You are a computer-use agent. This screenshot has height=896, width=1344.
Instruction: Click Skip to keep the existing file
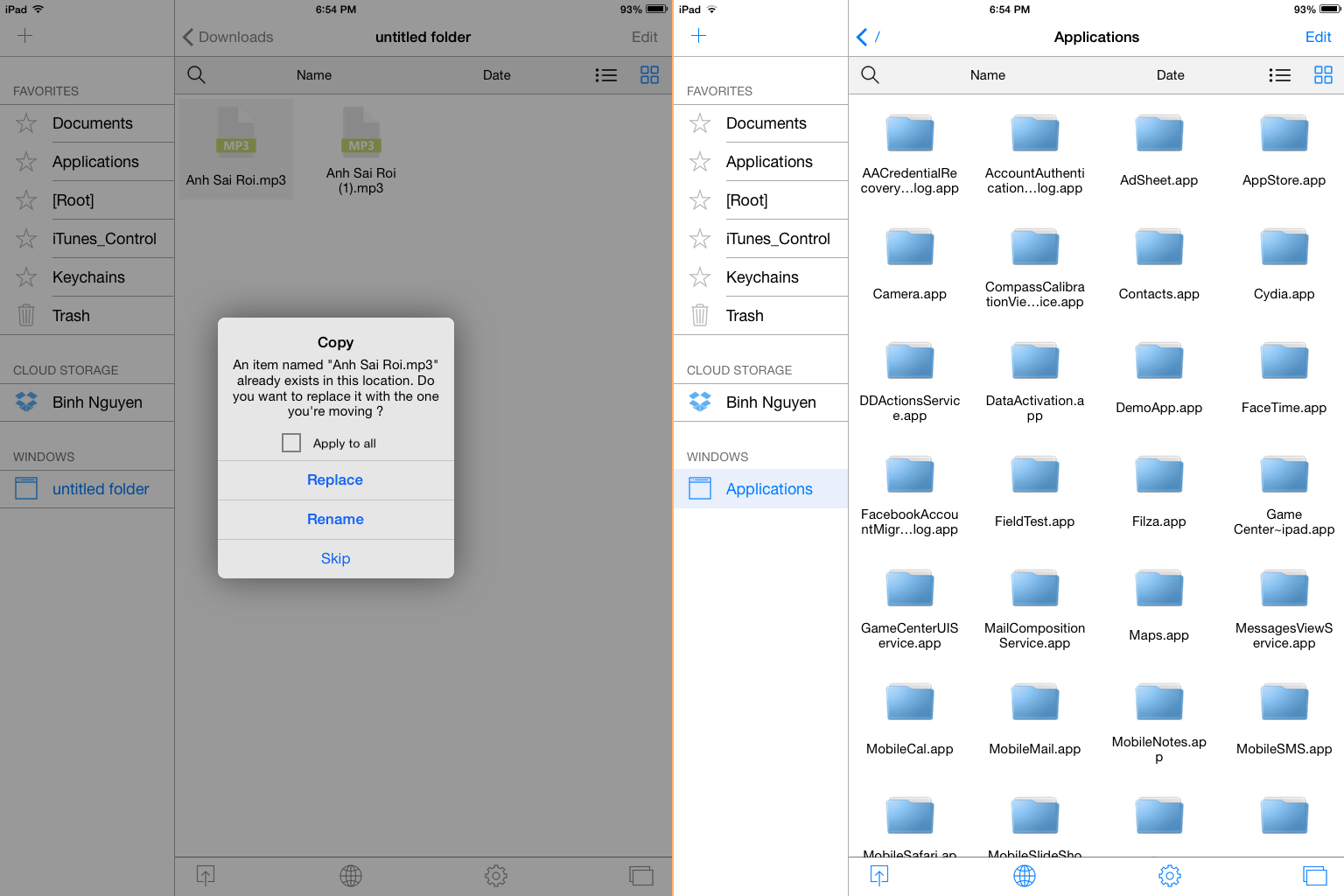[335, 558]
